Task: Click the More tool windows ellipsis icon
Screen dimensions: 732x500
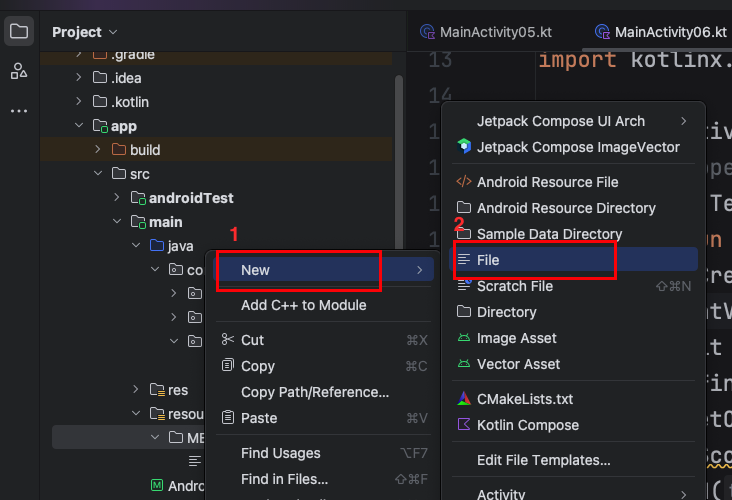Action: point(19,111)
